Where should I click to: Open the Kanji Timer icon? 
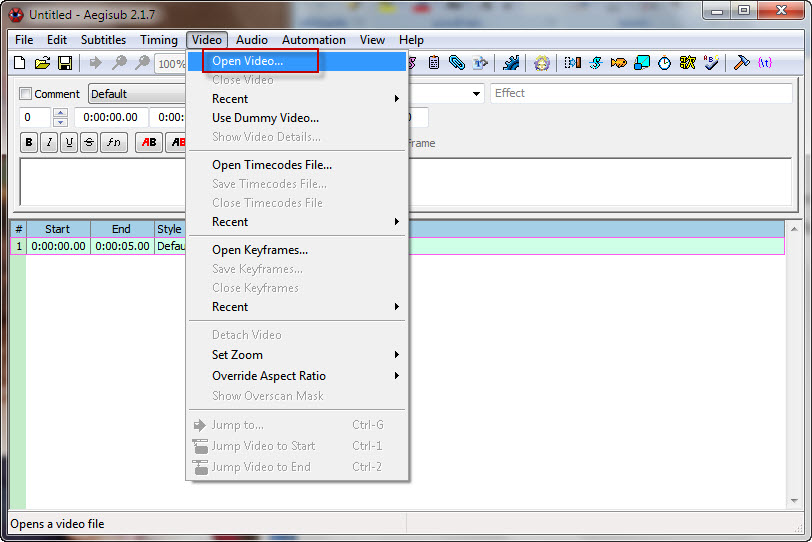[x=688, y=63]
